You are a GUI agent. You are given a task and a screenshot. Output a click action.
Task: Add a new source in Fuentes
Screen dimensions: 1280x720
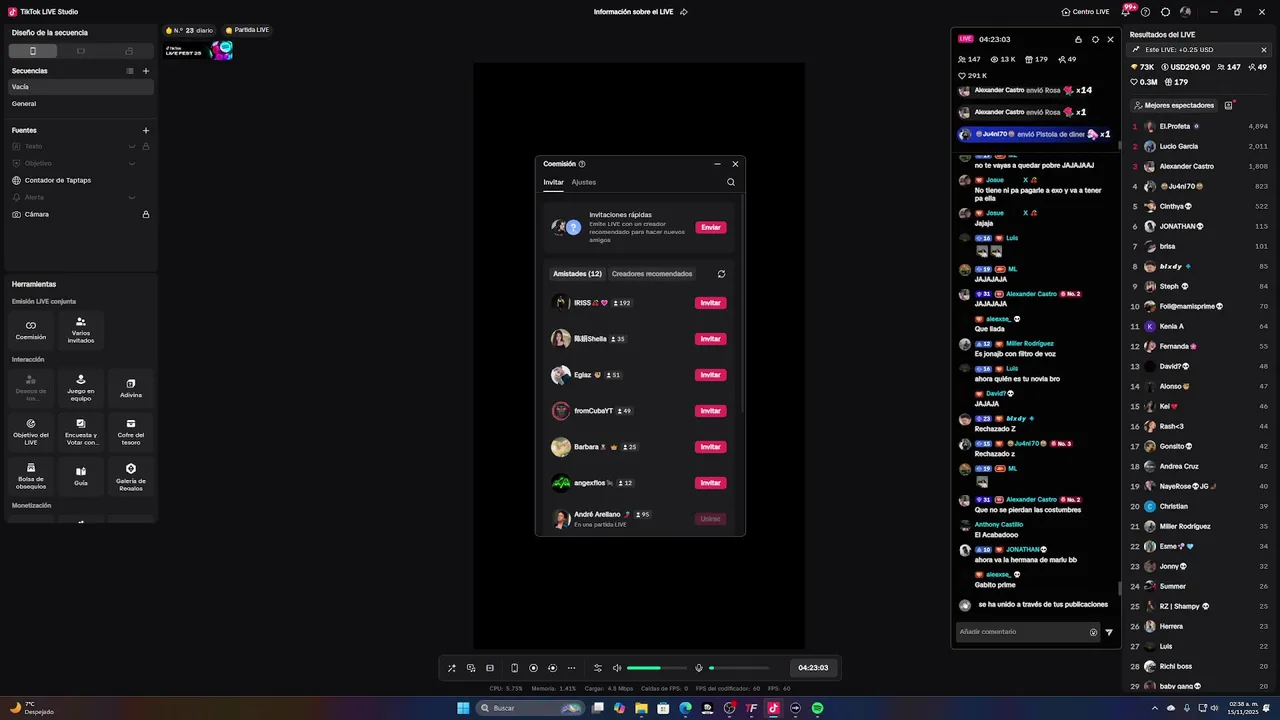click(146, 130)
